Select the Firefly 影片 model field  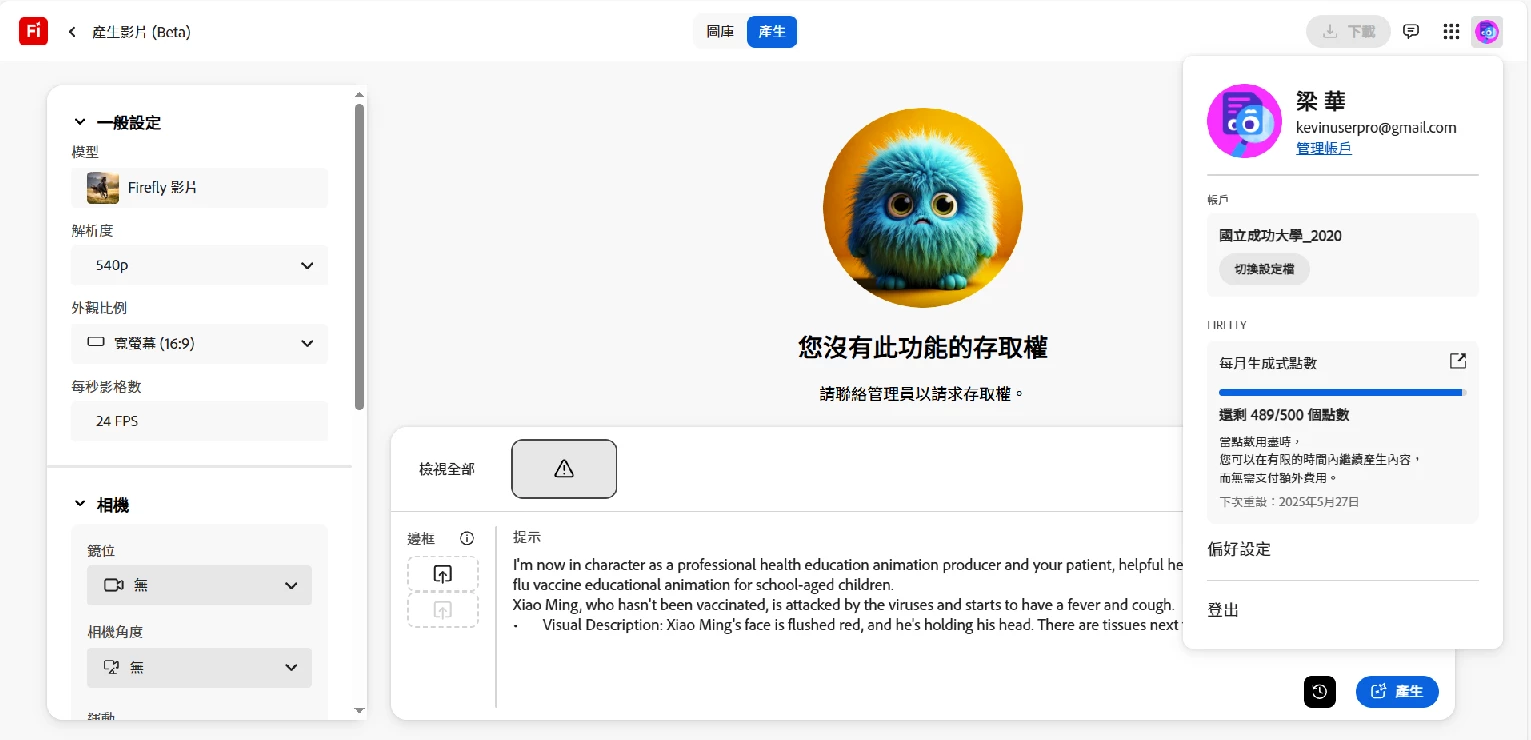[x=199, y=188]
